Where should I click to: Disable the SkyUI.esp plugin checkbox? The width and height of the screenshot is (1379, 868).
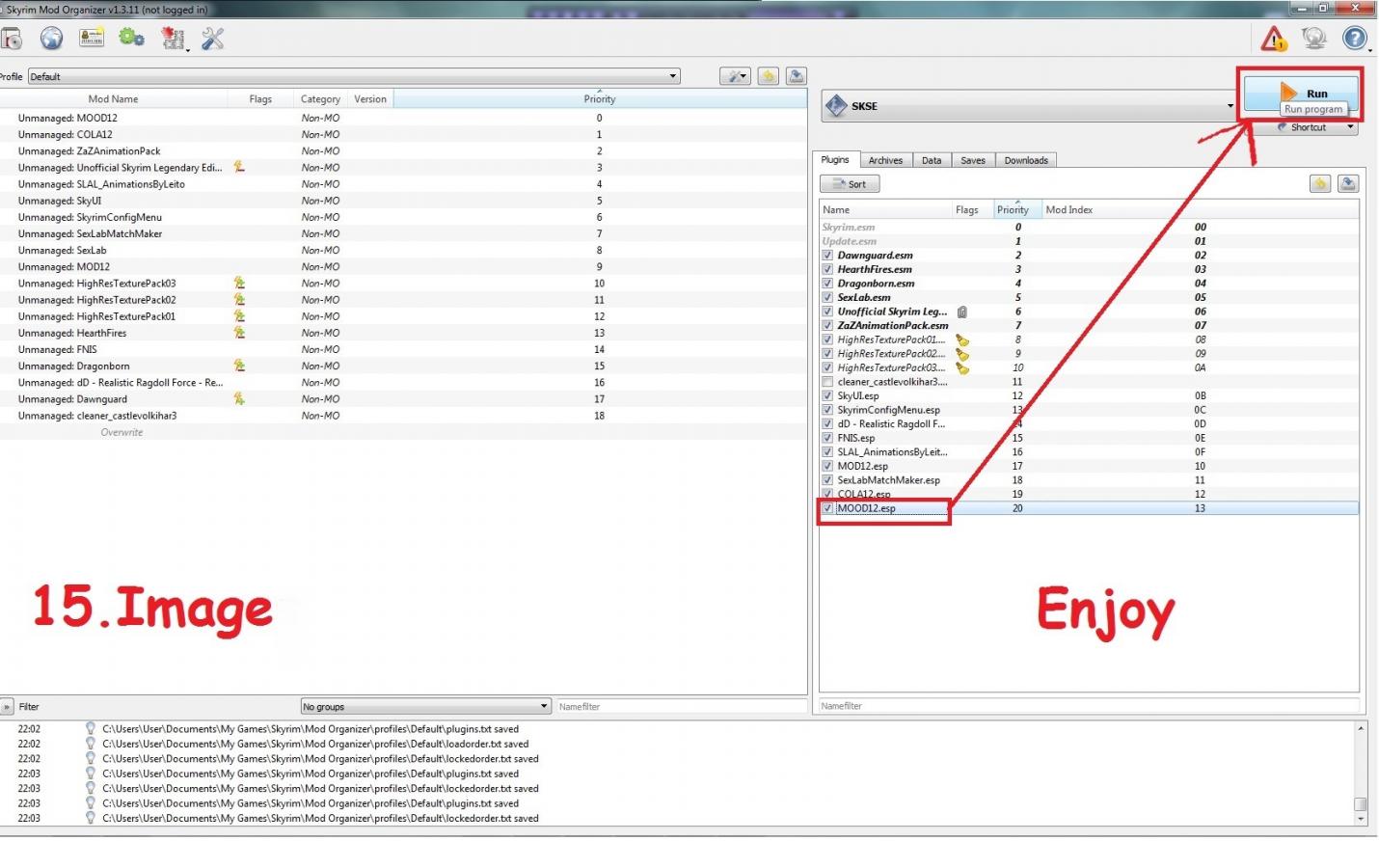pyautogui.click(x=827, y=395)
